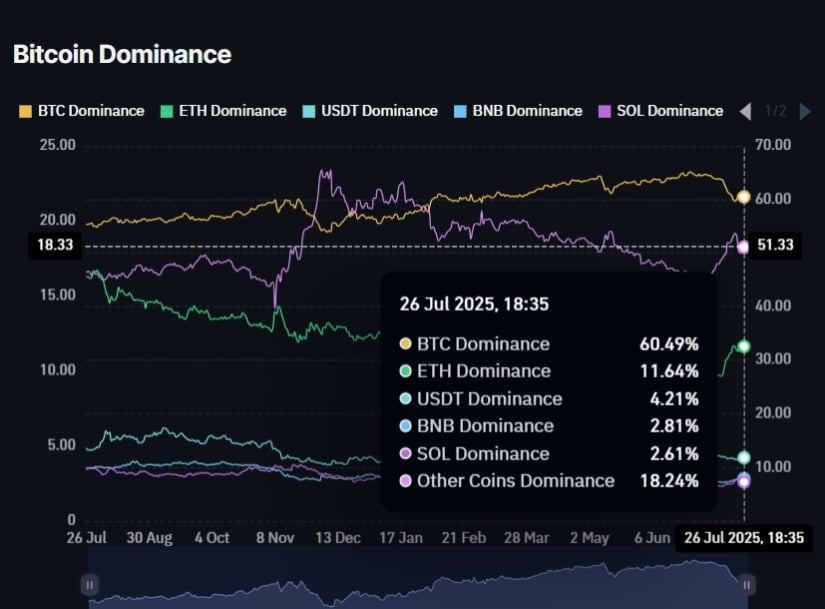Image resolution: width=825 pixels, height=609 pixels.
Task: Click the ETH Dominance 11.64% tooltip value
Action: (x=669, y=371)
